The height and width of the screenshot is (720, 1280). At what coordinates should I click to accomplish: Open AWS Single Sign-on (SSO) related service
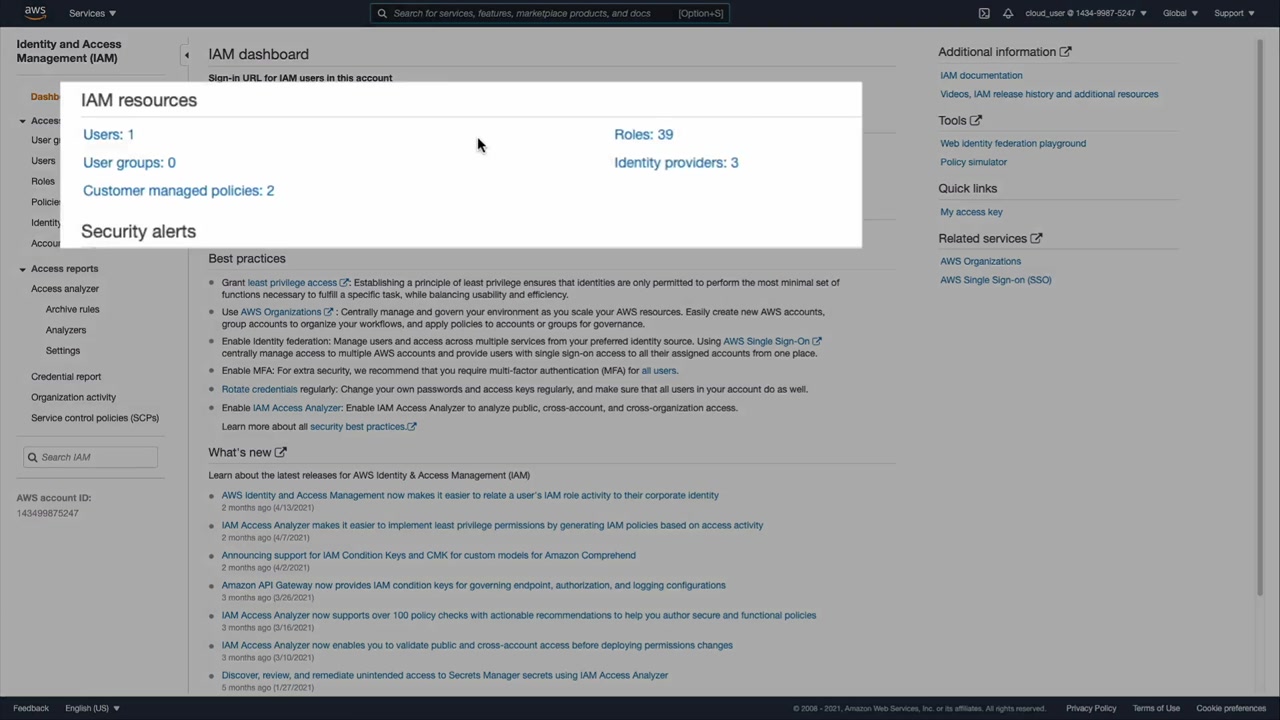coord(995,280)
